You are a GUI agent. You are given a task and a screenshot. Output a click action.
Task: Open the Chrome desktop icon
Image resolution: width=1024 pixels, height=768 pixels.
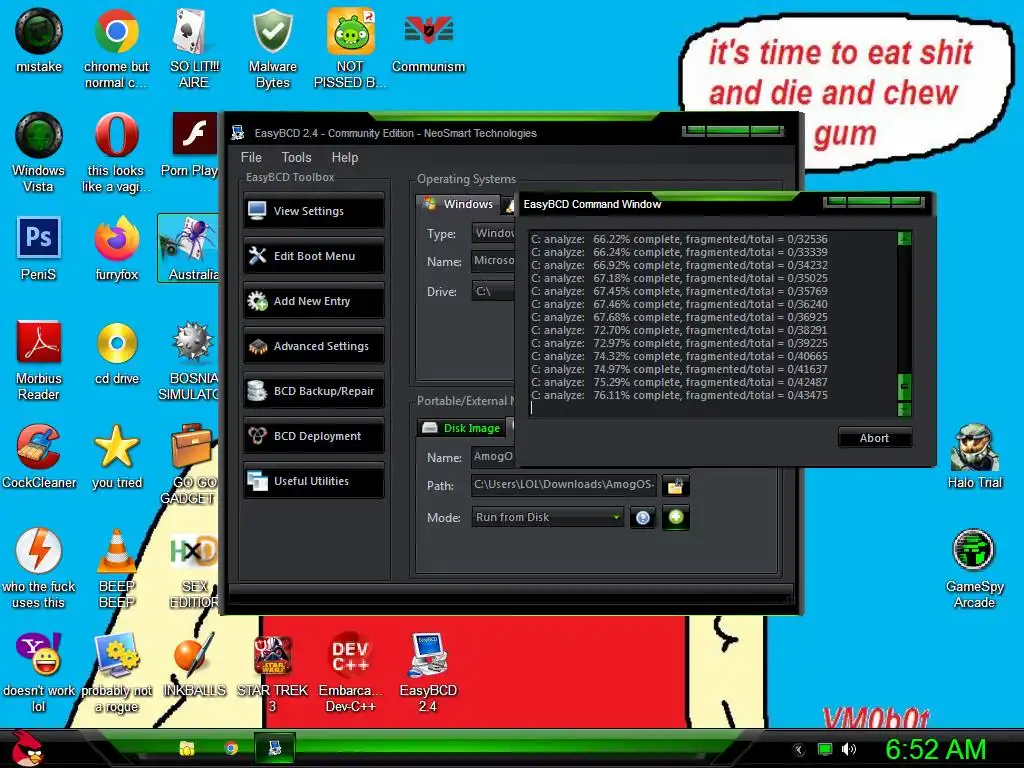[x=116, y=48]
